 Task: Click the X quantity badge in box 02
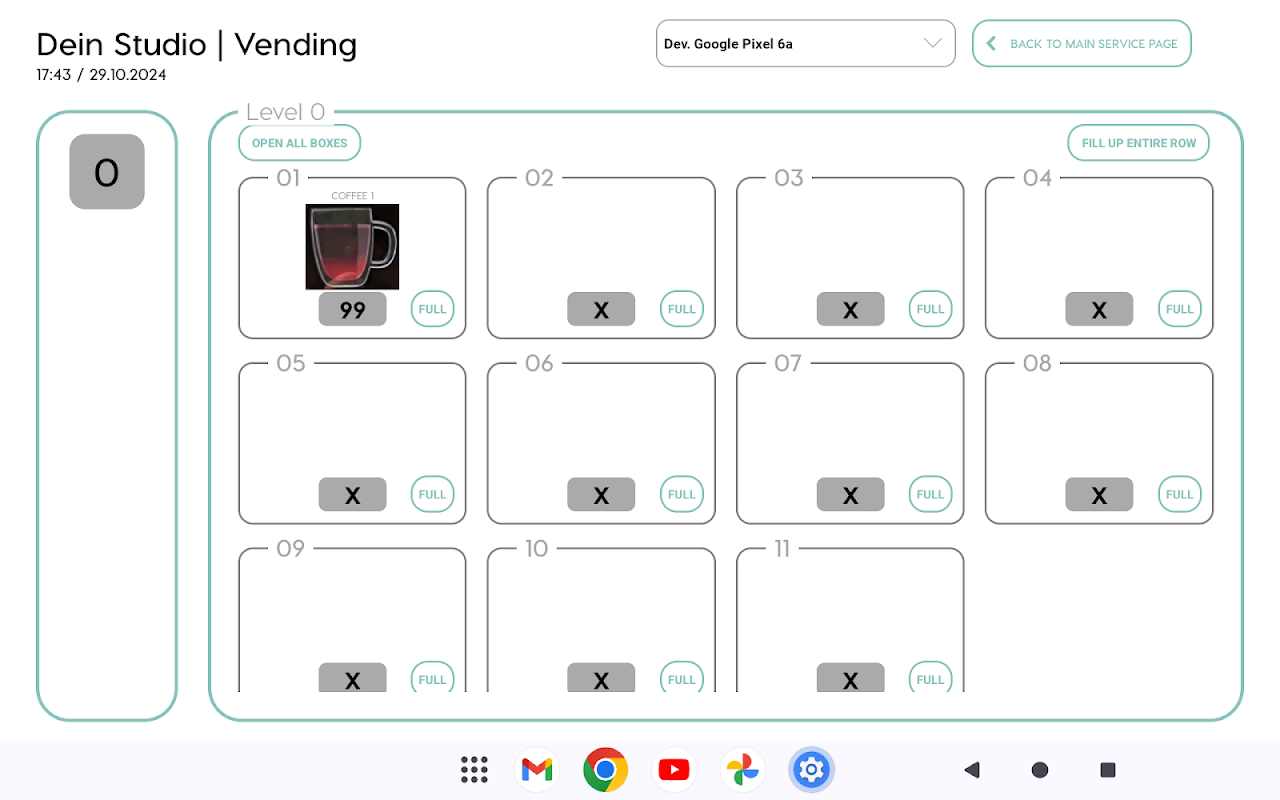(601, 309)
